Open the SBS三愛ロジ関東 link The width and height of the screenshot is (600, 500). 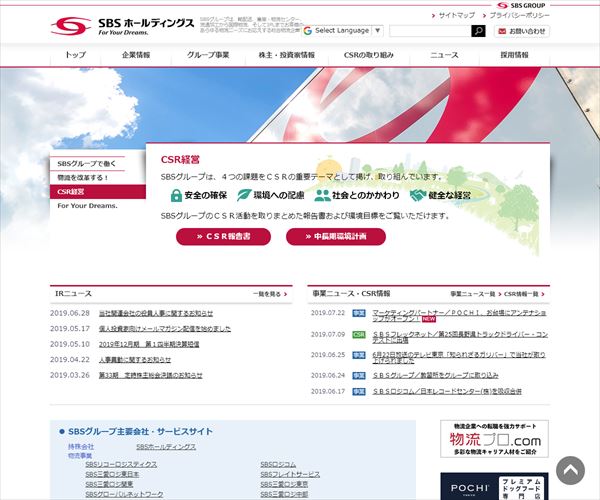point(109,484)
